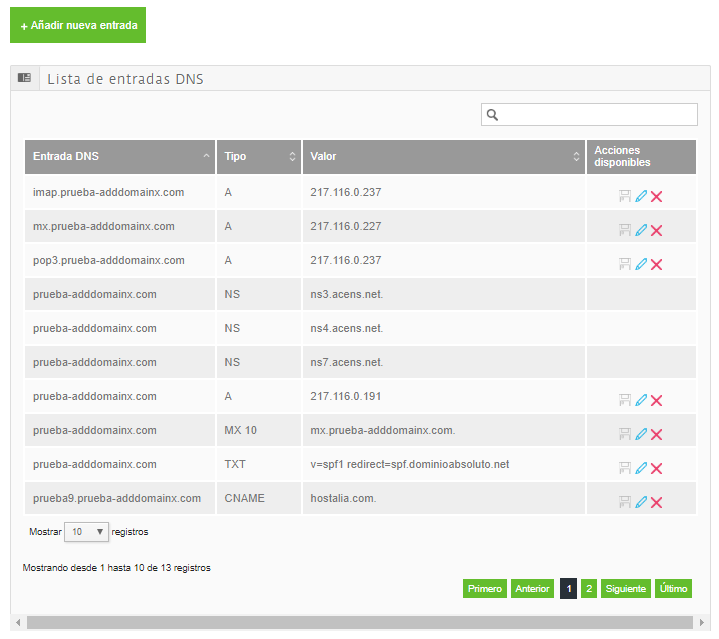The height and width of the screenshot is (639, 719).
Task: Click the CNAME type cell
Action: click(x=259, y=498)
